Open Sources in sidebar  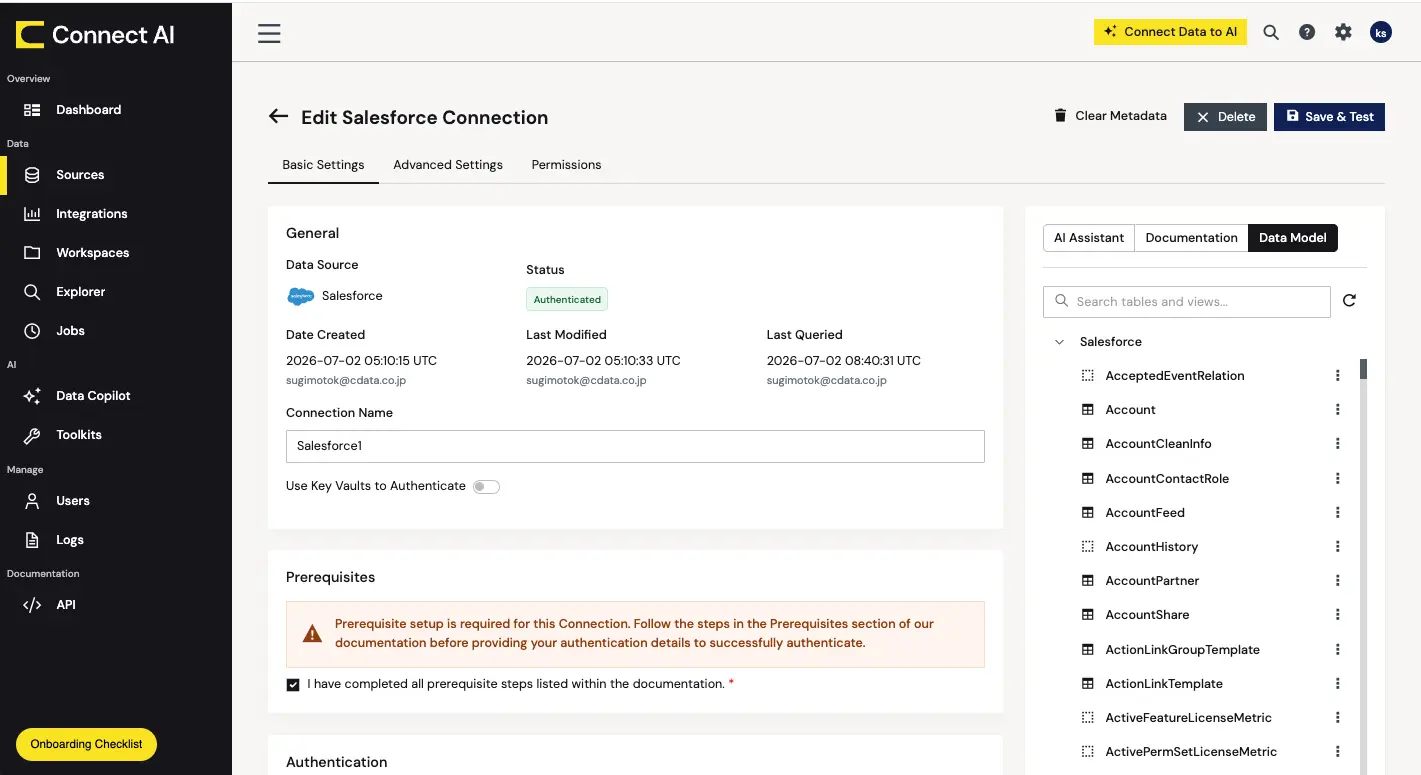click(80, 175)
